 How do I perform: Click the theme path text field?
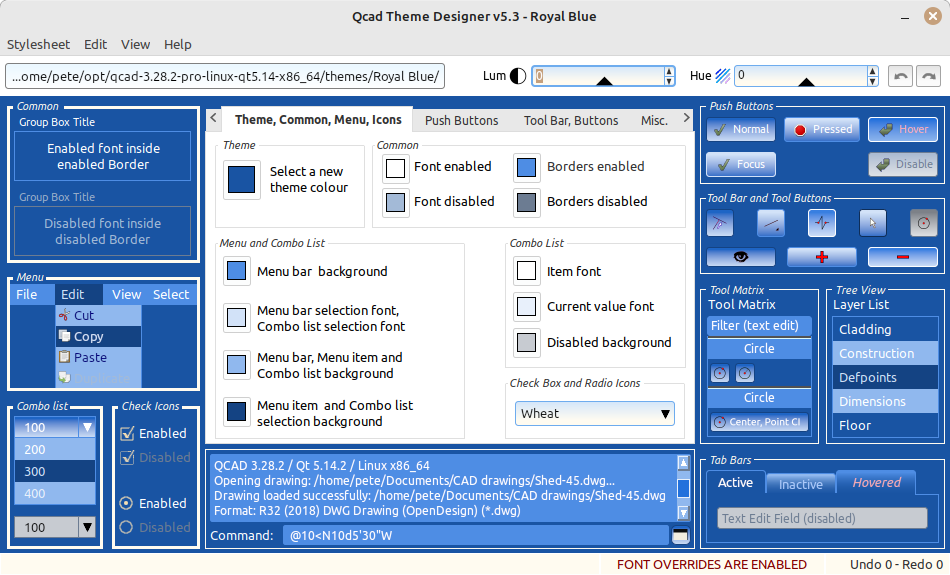[x=225, y=76]
